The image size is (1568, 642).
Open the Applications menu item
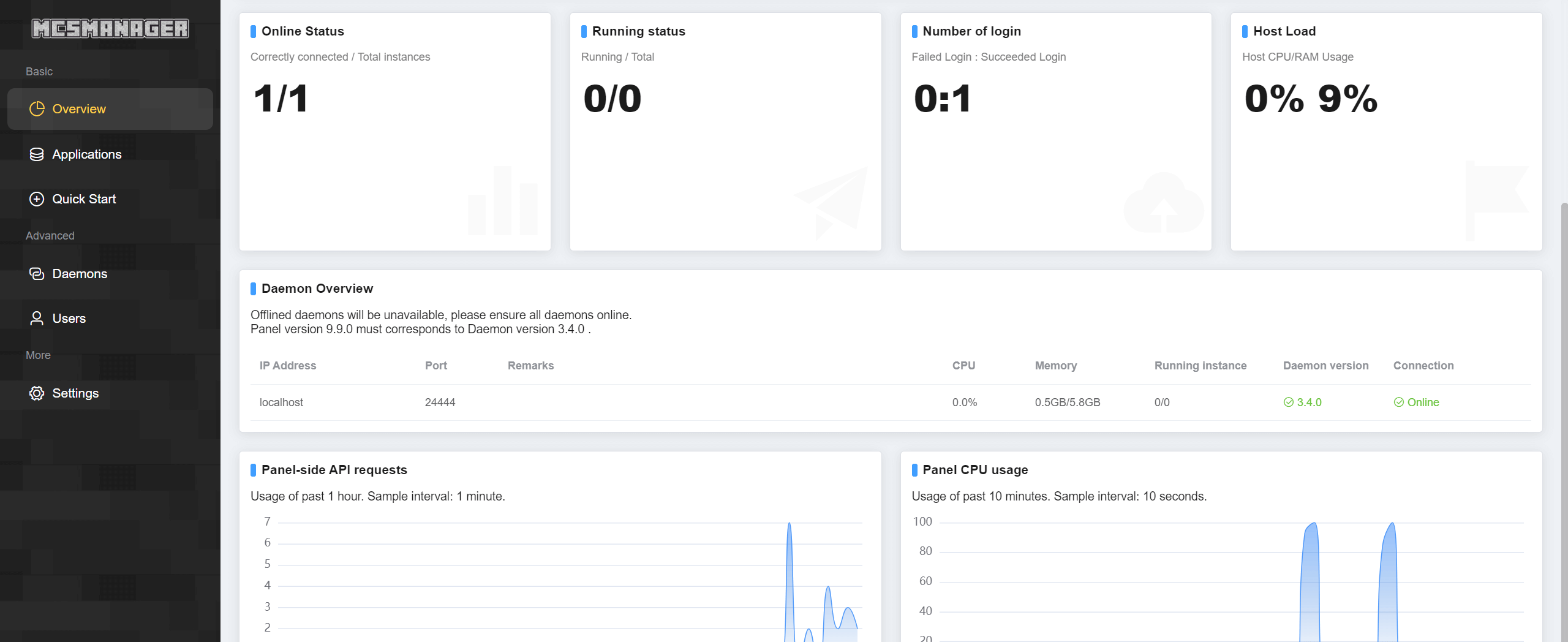(x=110, y=154)
